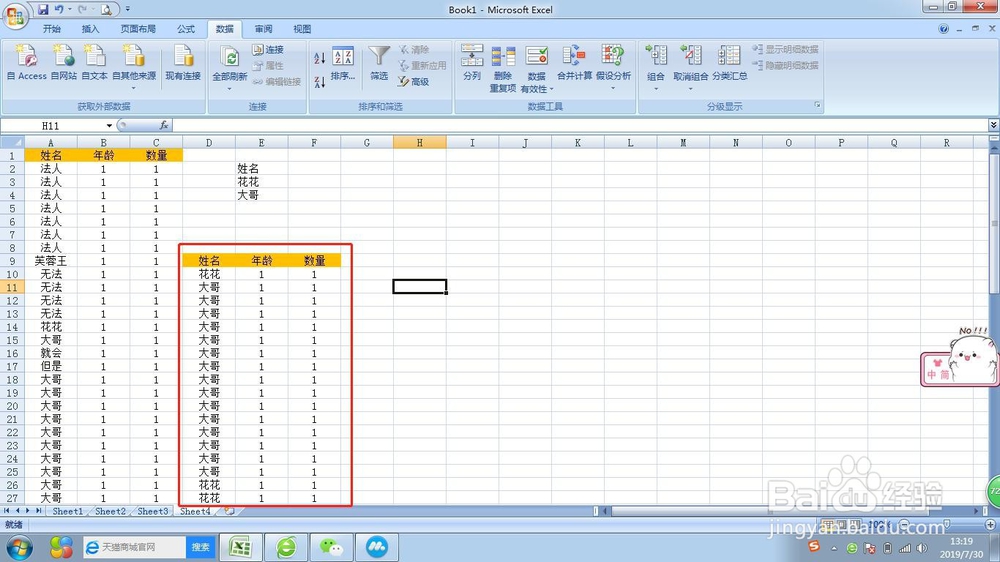The image size is (1000, 562).
Task: Click 隐藏明细数据 hide detail
Action: (786, 65)
